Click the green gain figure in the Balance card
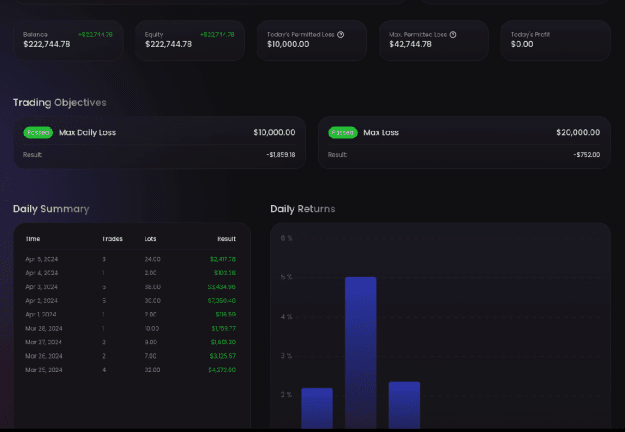This screenshot has width=625, height=432. pos(95,35)
